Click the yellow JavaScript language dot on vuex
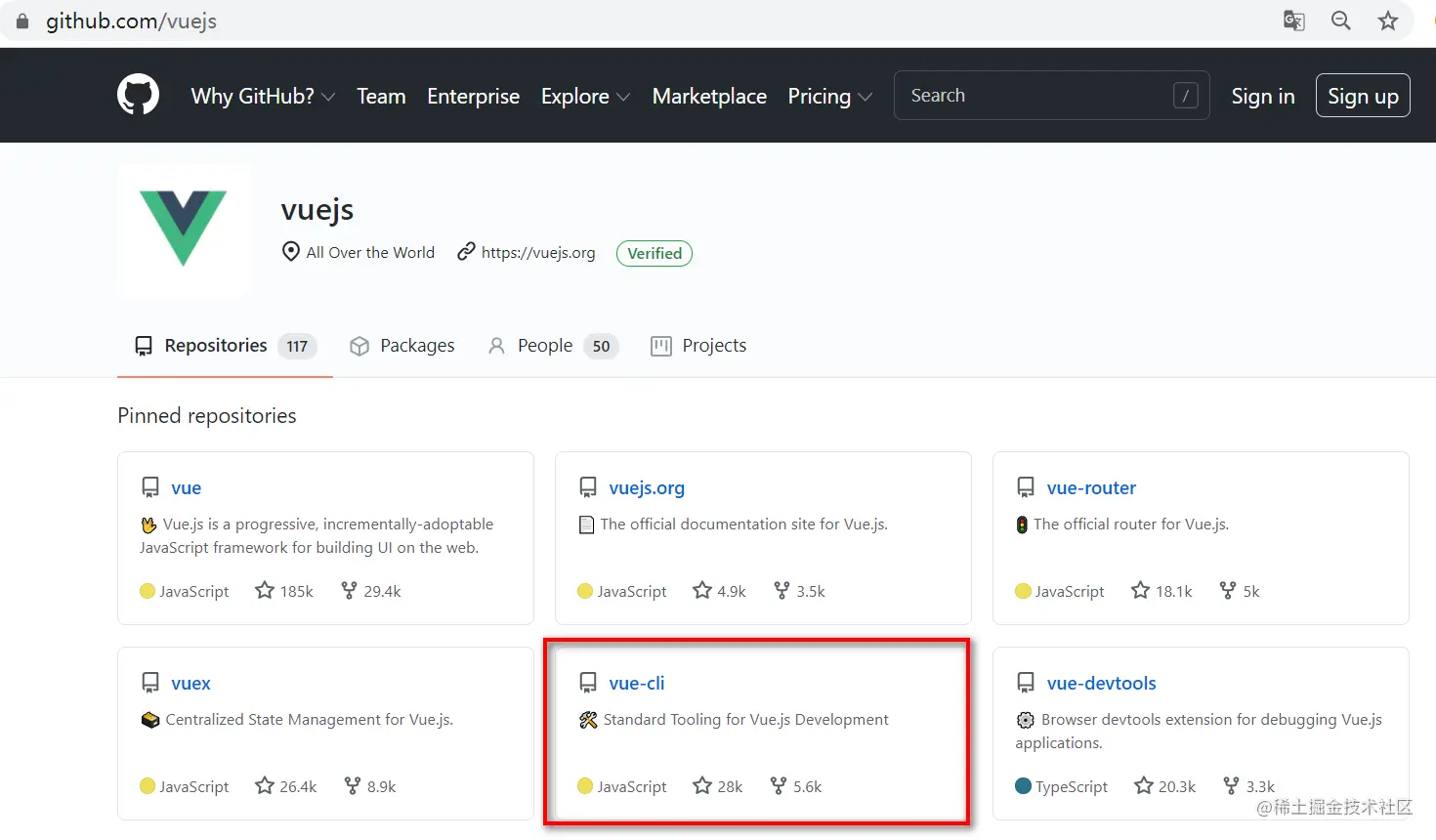 (148, 786)
